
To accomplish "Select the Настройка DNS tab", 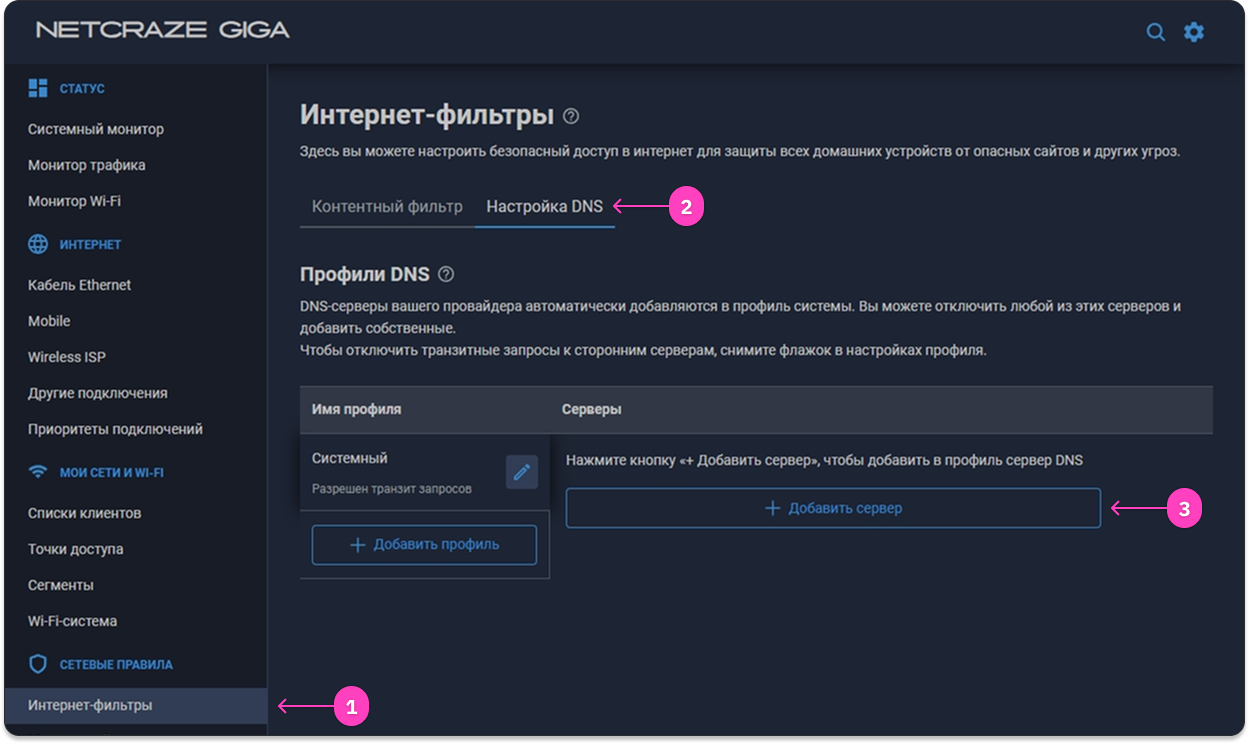I will (x=544, y=207).
